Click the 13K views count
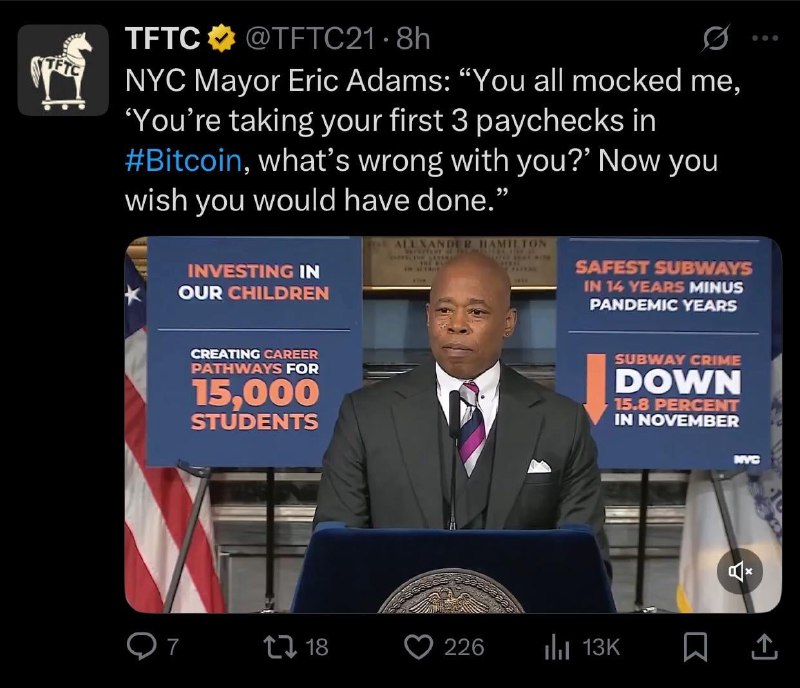Image resolution: width=800 pixels, height=688 pixels. point(601,647)
